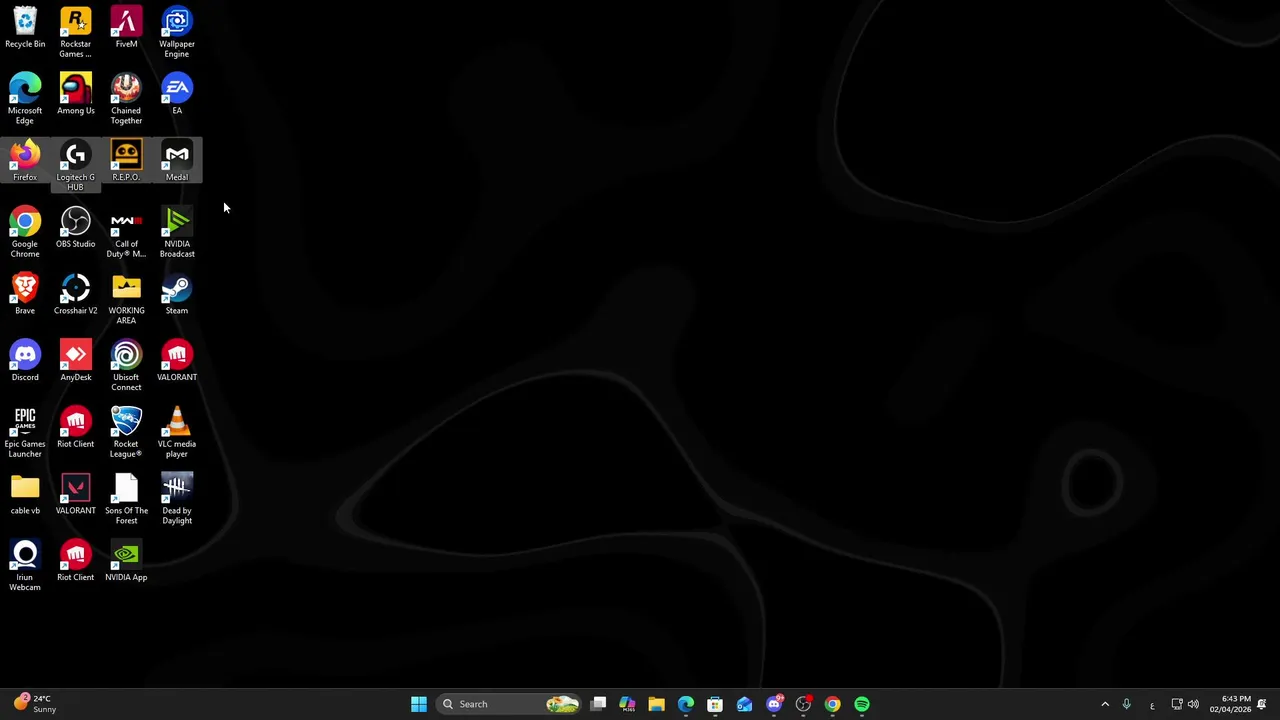
Task: Open AnyDesk desktop shortcut
Action: [75, 361]
